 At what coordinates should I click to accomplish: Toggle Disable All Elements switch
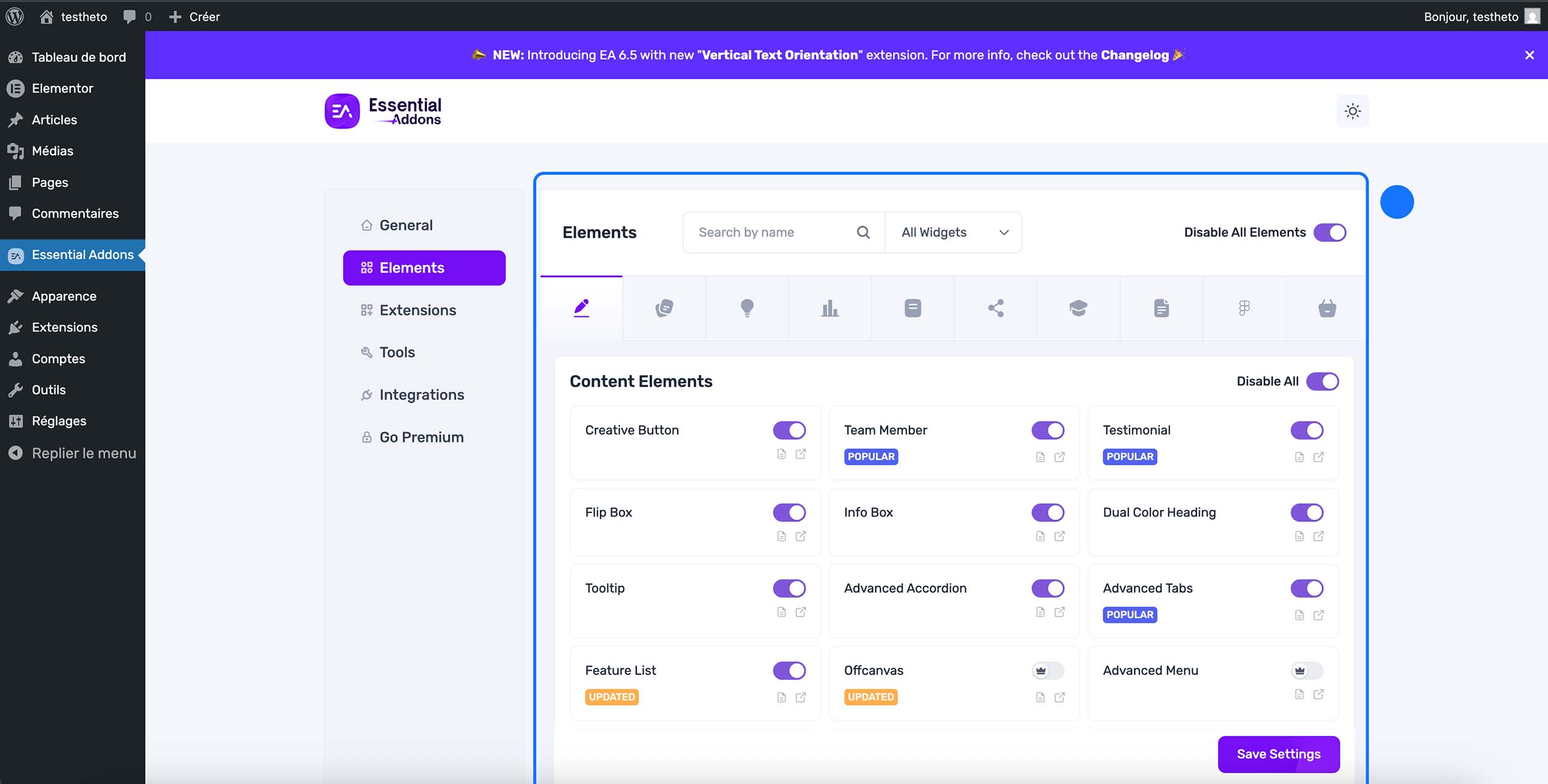(1331, 232)
